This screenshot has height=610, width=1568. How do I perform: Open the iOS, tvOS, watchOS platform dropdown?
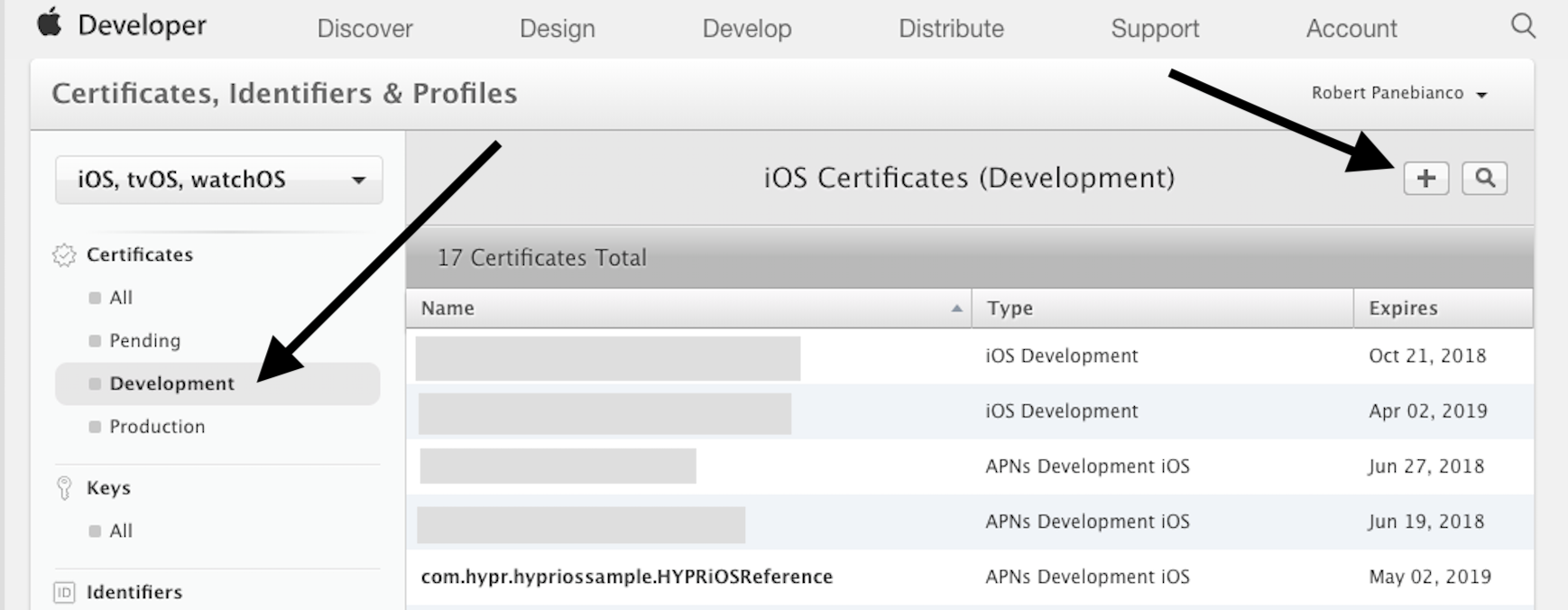pos(218,180)
